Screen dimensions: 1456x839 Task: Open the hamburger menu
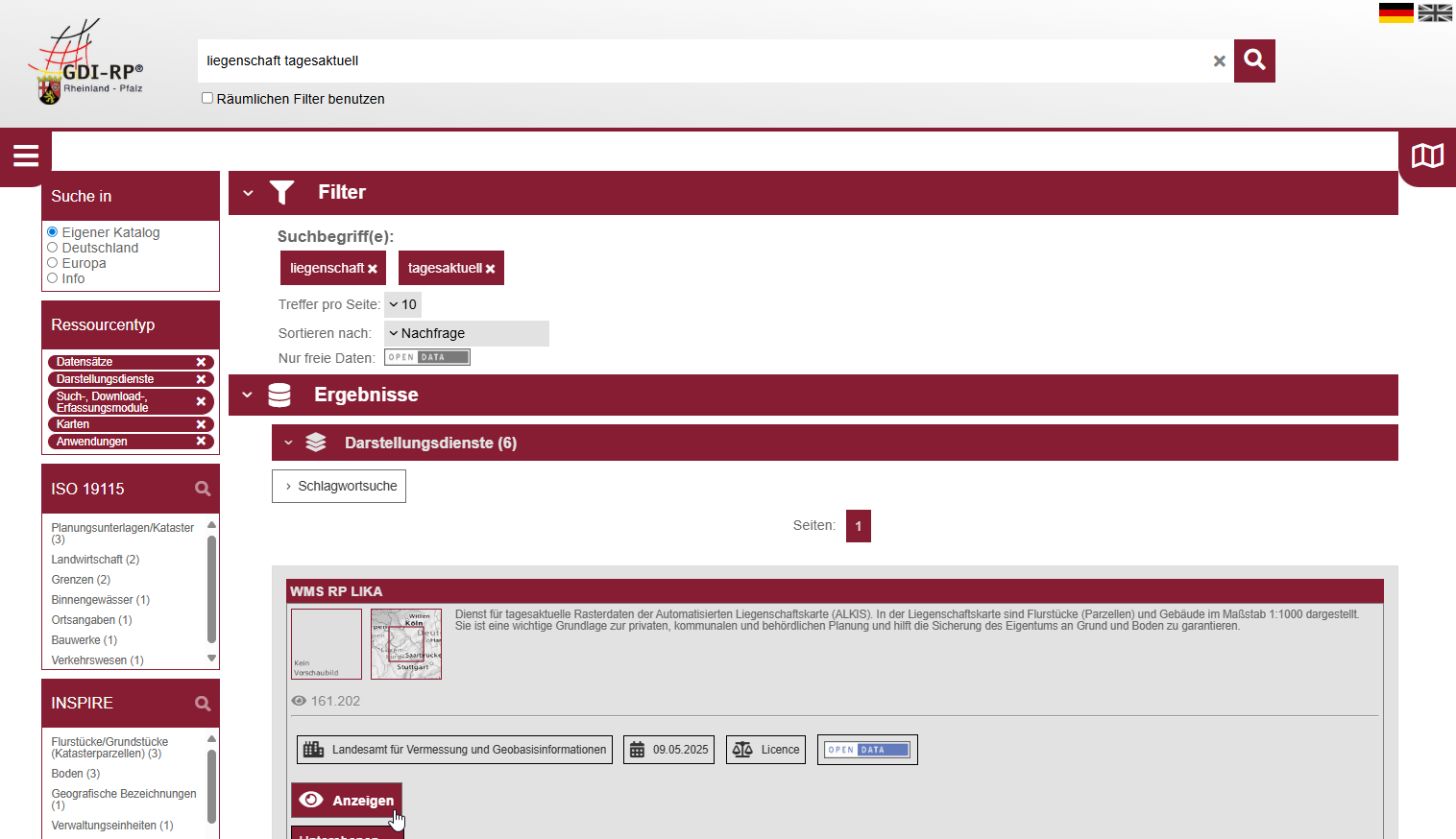coord(26,156)
